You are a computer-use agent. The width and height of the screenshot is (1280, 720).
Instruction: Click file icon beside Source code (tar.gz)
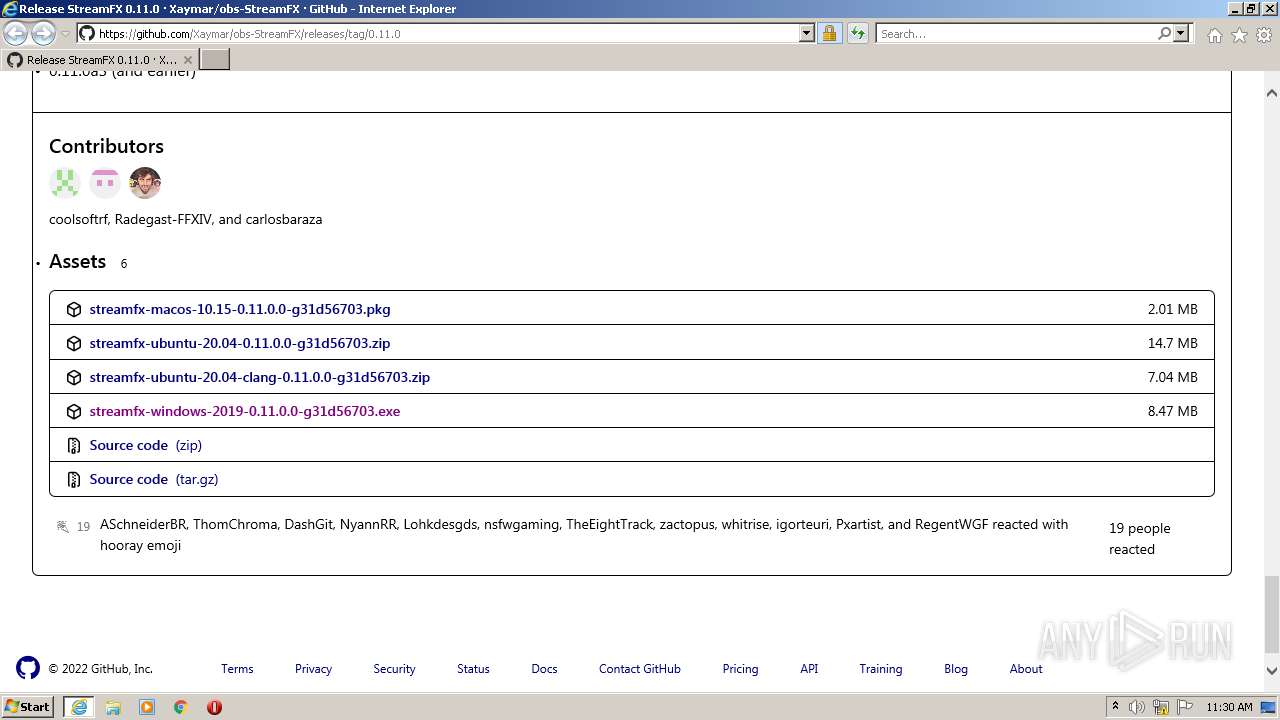(73, 479)
